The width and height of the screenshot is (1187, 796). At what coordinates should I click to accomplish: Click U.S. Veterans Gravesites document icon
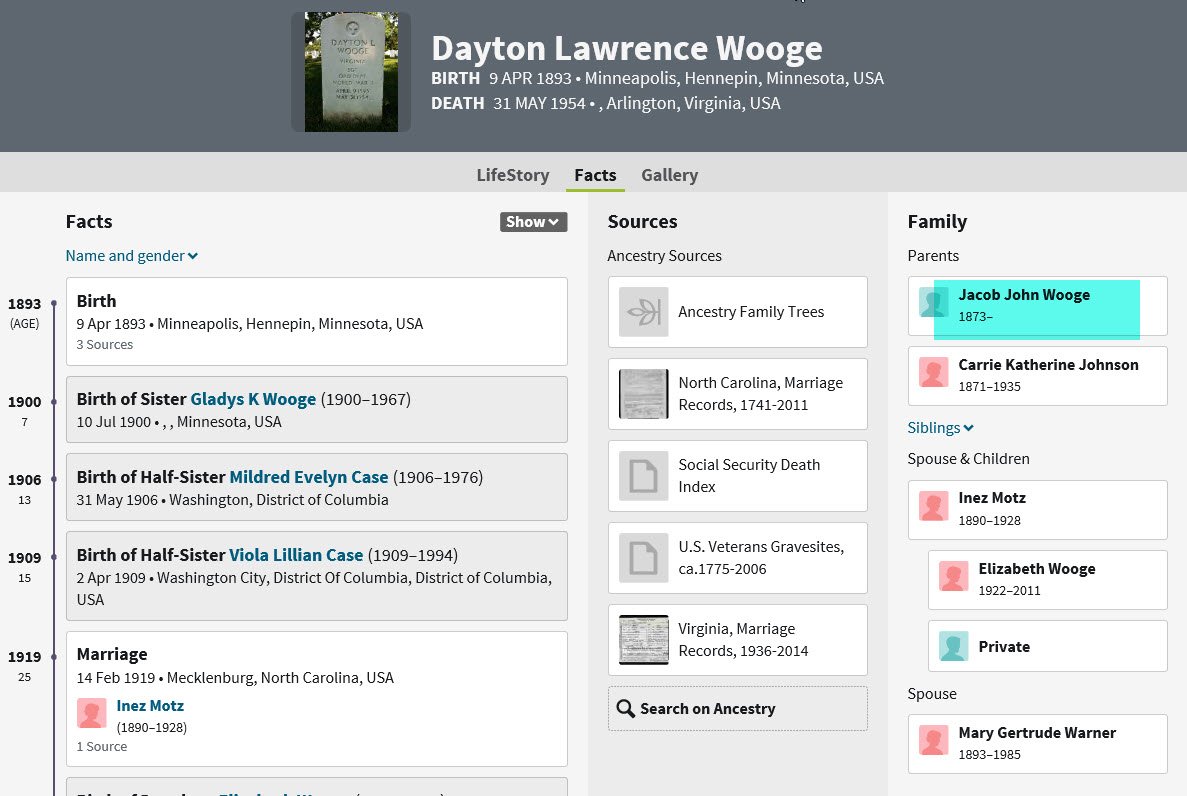pyautogui.click(x=643, y=558)
